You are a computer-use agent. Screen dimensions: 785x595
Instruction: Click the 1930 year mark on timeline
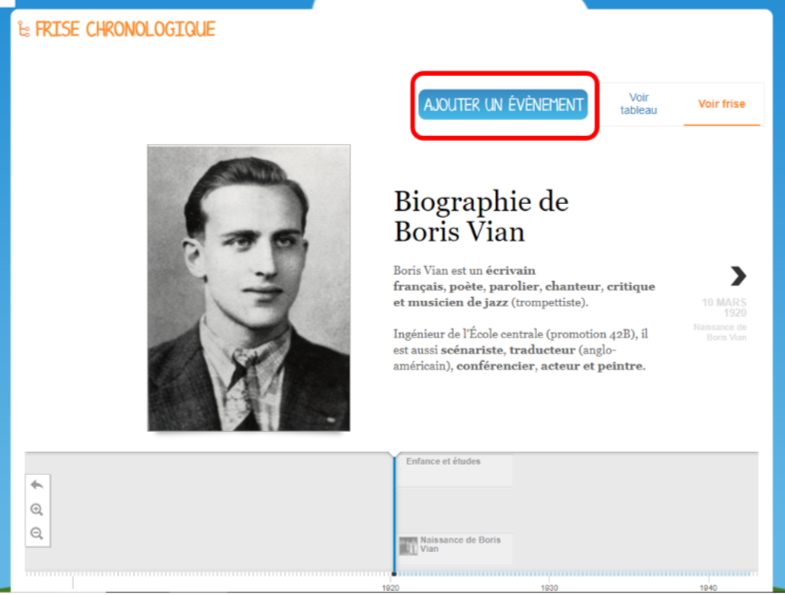pos(549,588)
